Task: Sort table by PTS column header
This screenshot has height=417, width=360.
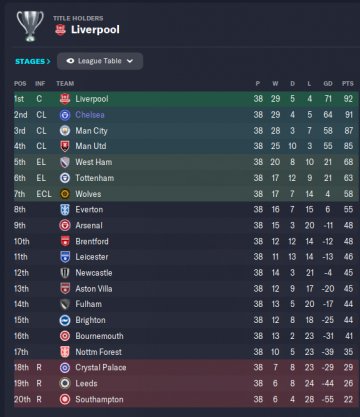Action: (x=347, y=84)
